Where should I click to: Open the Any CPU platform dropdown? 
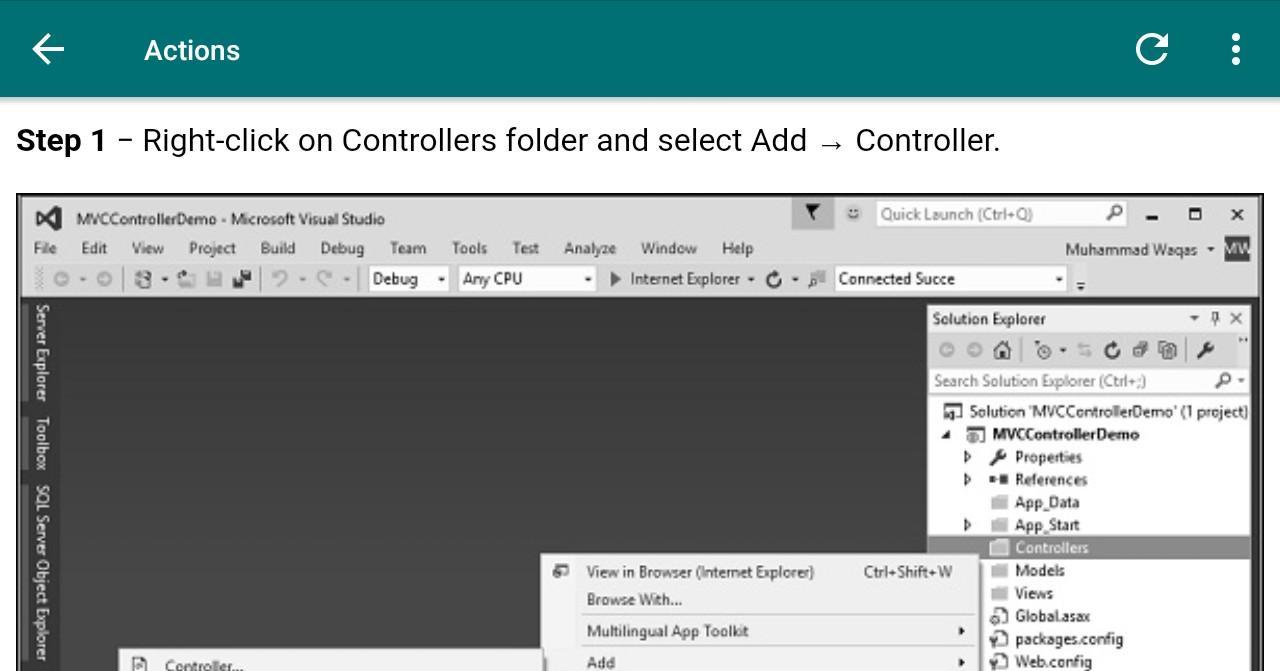[589, 279]
